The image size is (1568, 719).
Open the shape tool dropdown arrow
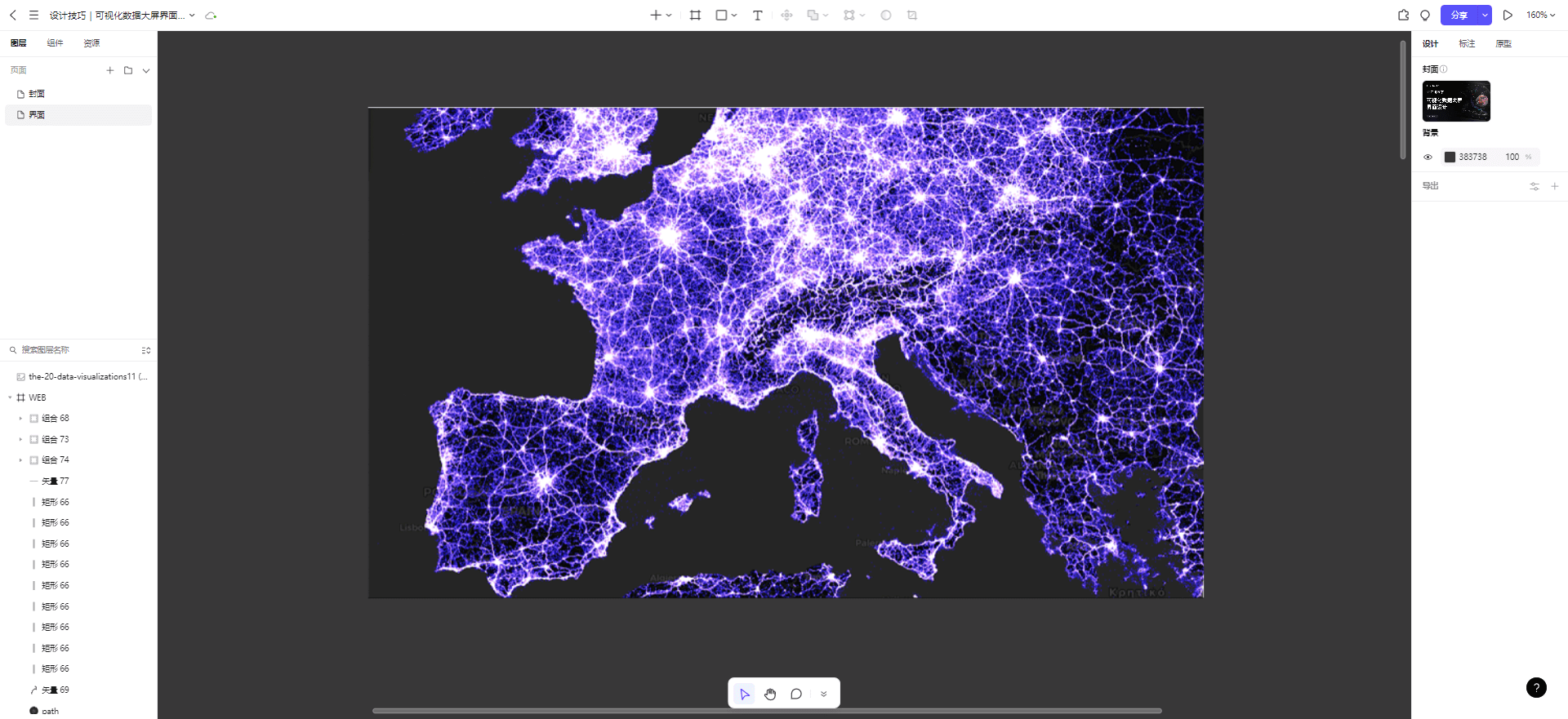[734, 16]
